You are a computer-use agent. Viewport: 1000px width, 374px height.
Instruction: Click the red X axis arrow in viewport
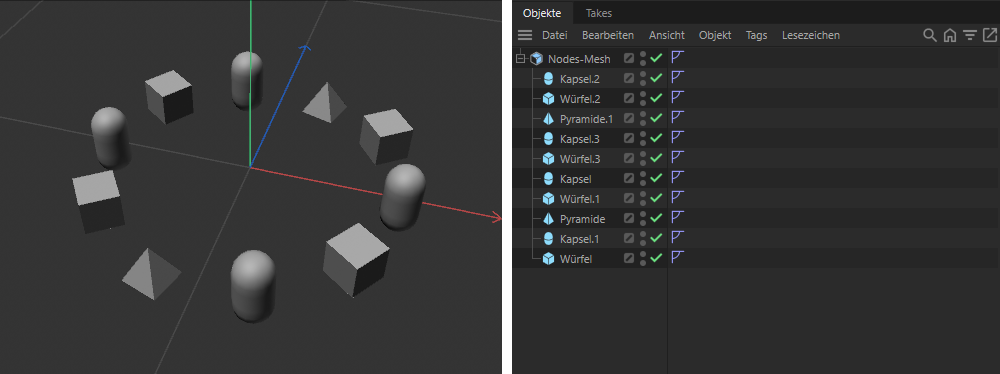[494, 218]
